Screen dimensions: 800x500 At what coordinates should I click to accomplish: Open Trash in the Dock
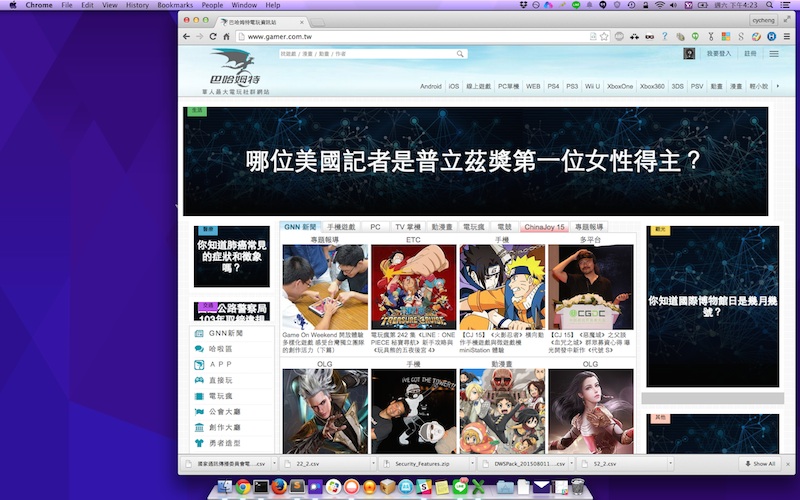coord(578,487)
